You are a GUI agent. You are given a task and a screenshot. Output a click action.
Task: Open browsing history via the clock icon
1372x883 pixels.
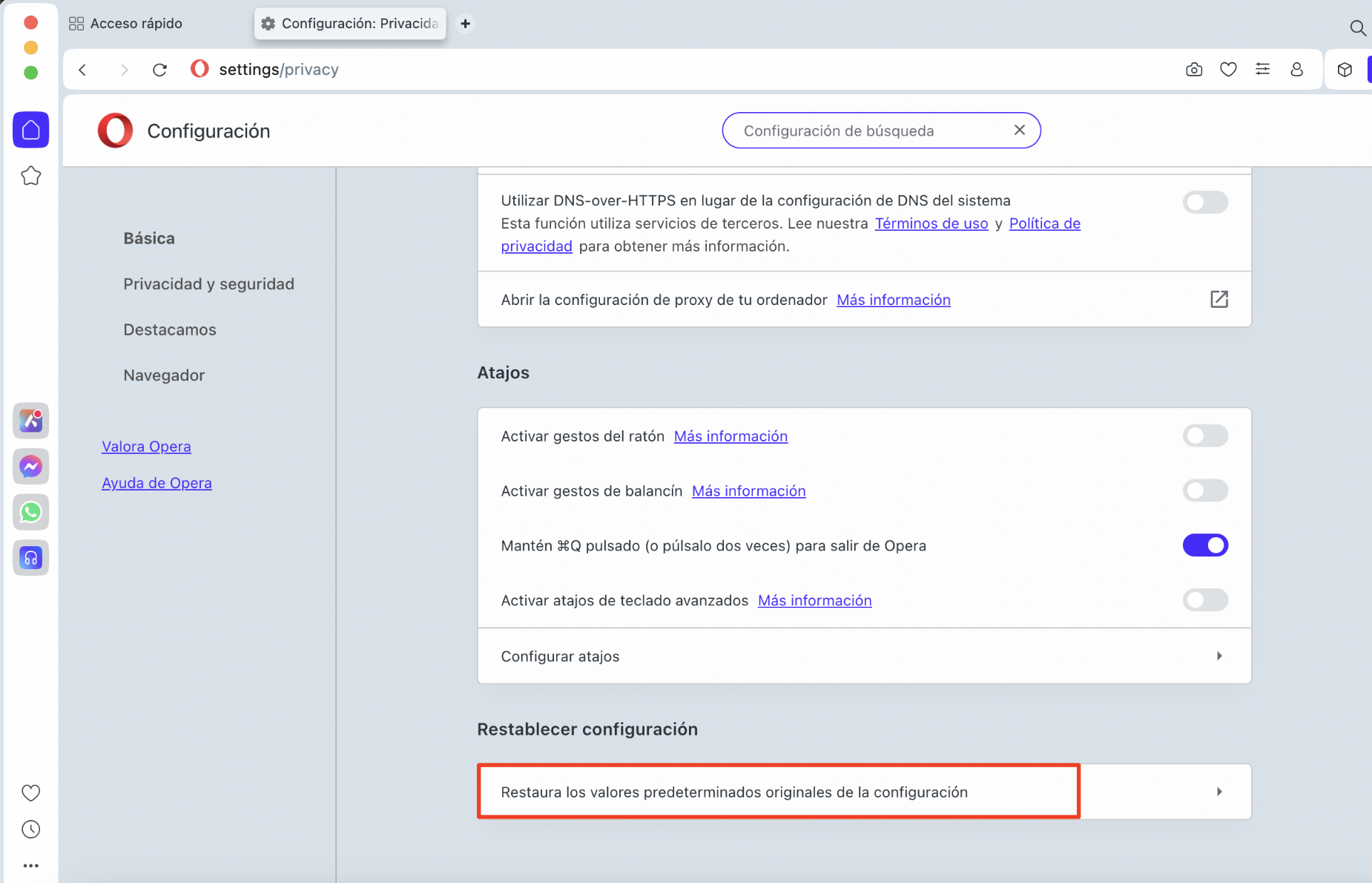pyautogui.click(x=30, y=829)
